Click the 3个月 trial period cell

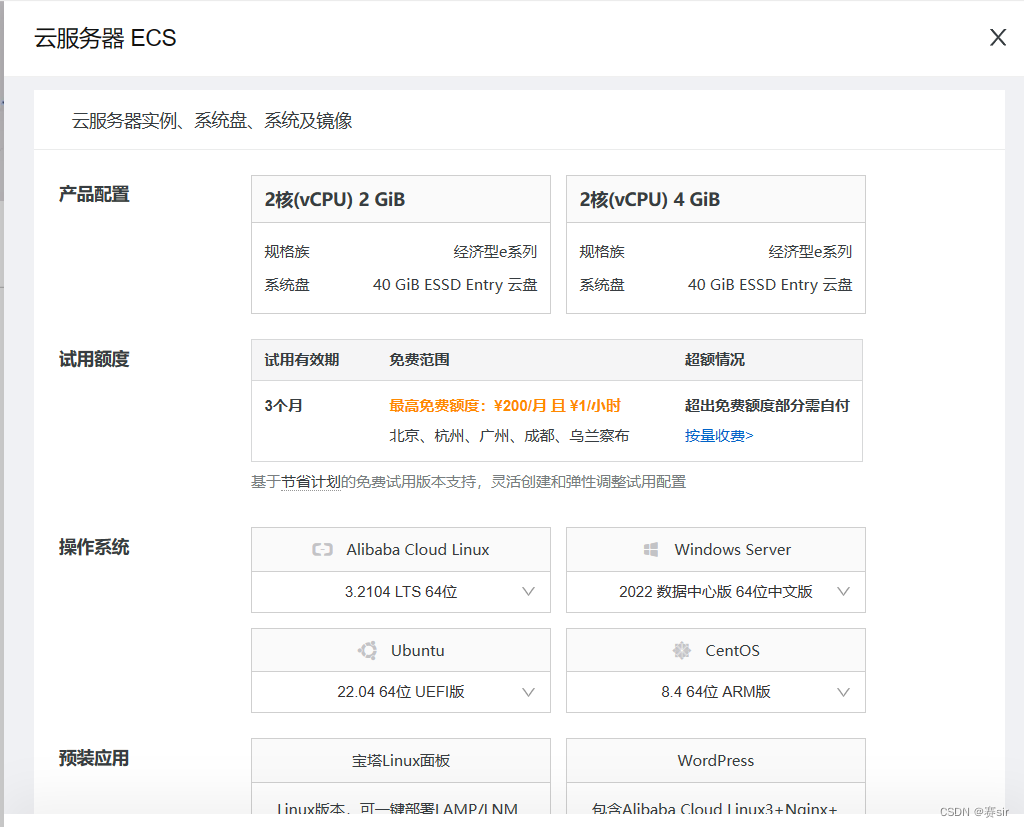pyautogui.click(x=283, y=406)
